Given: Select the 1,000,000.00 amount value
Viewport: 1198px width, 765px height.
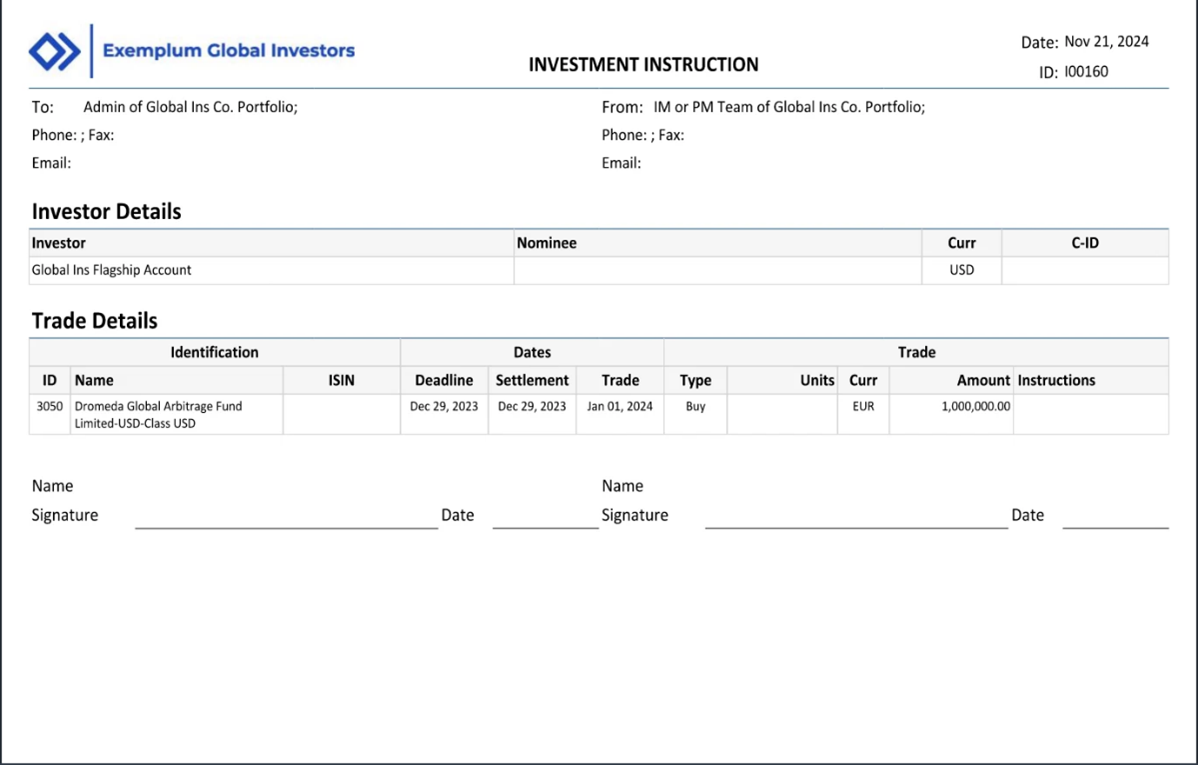Looking at the screenshot, I should pos(975,407).
